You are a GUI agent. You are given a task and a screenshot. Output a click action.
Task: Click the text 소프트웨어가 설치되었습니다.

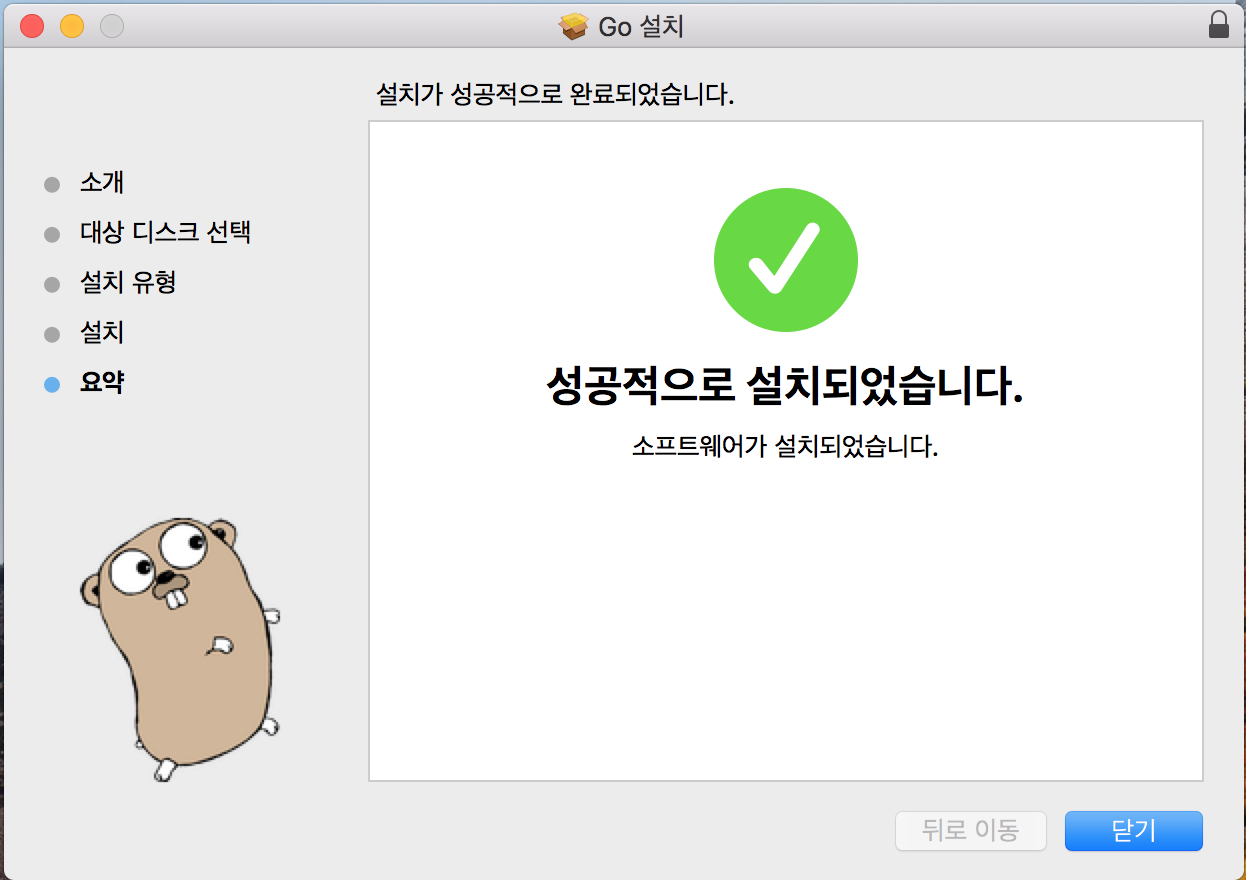point(785,446)
